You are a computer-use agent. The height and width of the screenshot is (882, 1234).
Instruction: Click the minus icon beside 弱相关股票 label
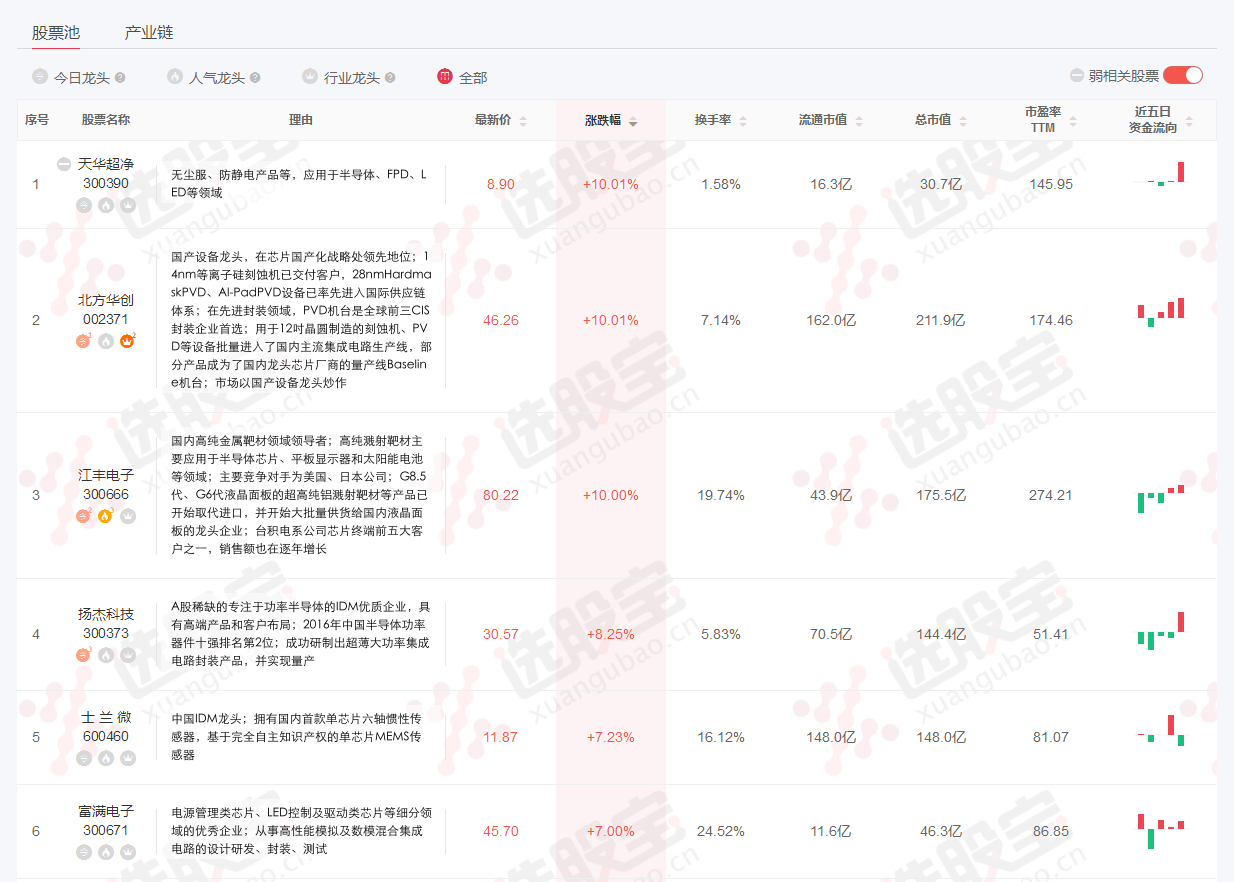coord(1077,75)
